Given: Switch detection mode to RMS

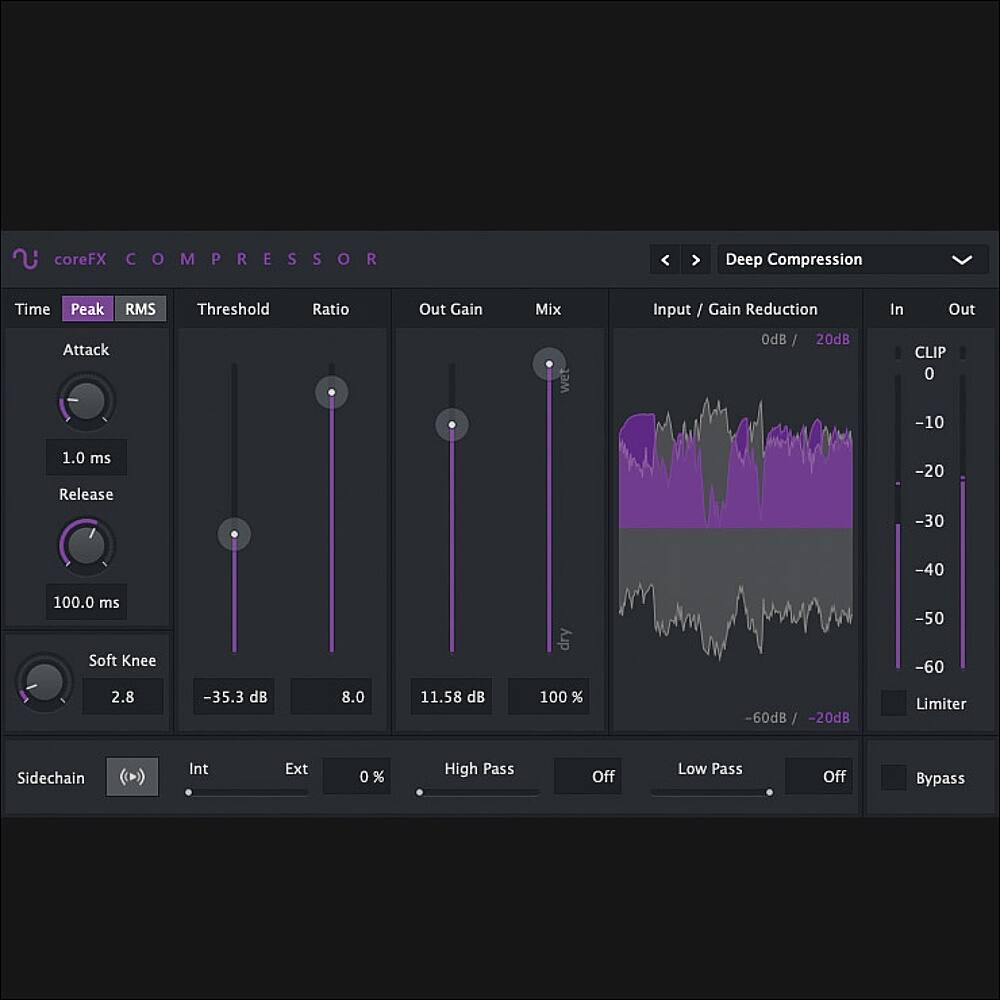Looking at the screenshot, I should pyautogui.click(x=140, y=309).
